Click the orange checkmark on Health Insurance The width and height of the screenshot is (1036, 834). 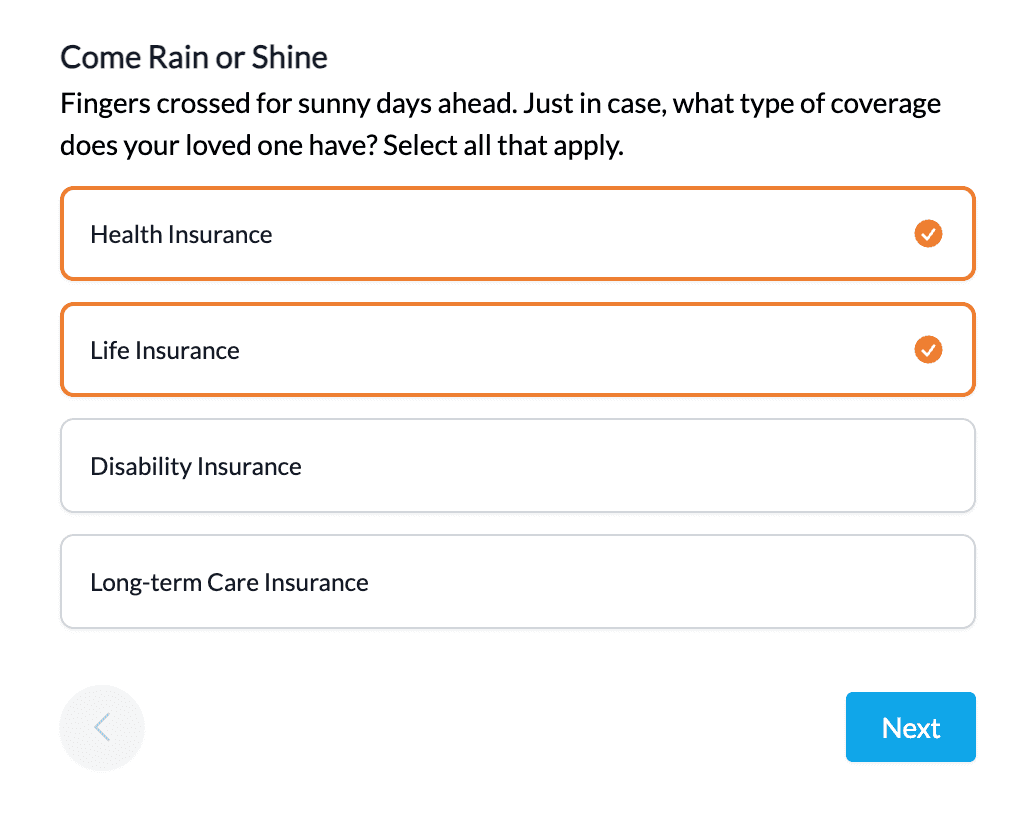click(928, 234)
